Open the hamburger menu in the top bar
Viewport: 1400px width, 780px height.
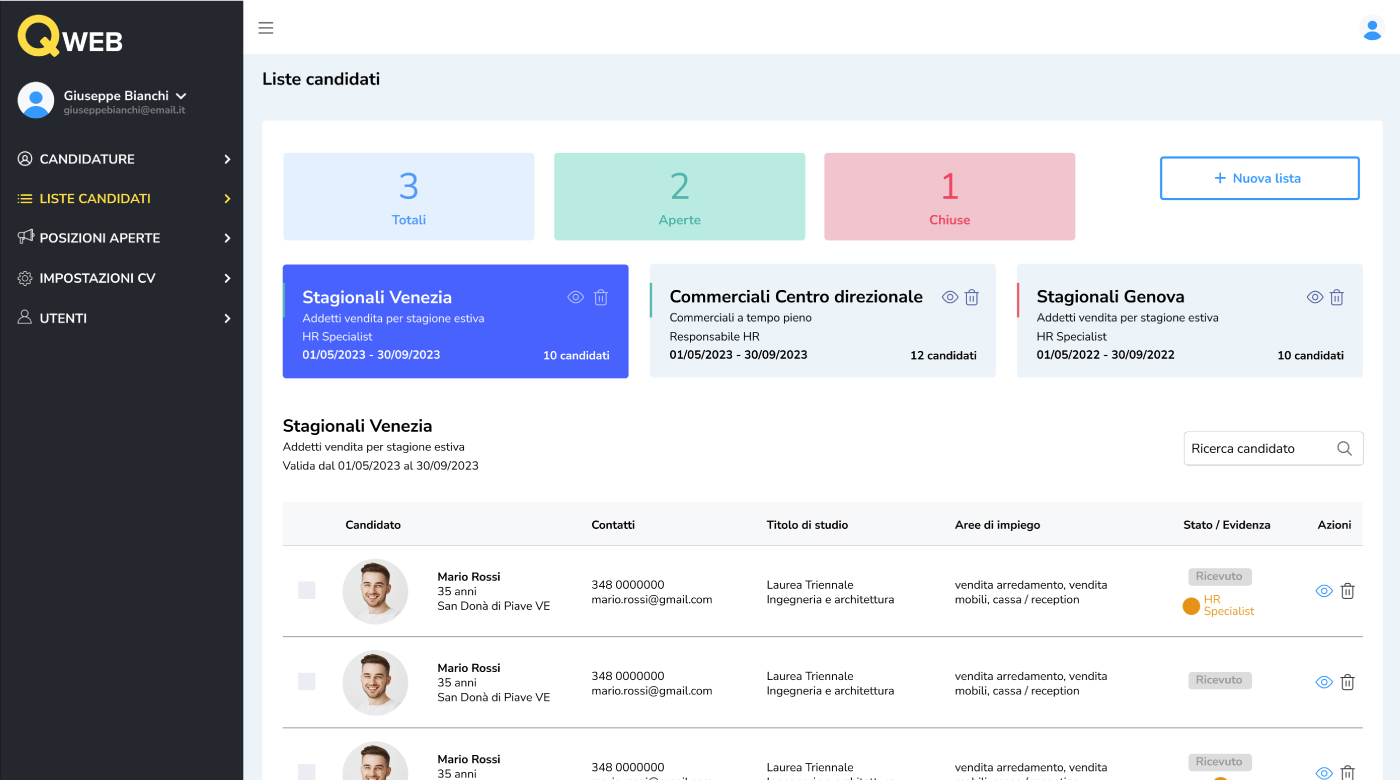point(265,28)
